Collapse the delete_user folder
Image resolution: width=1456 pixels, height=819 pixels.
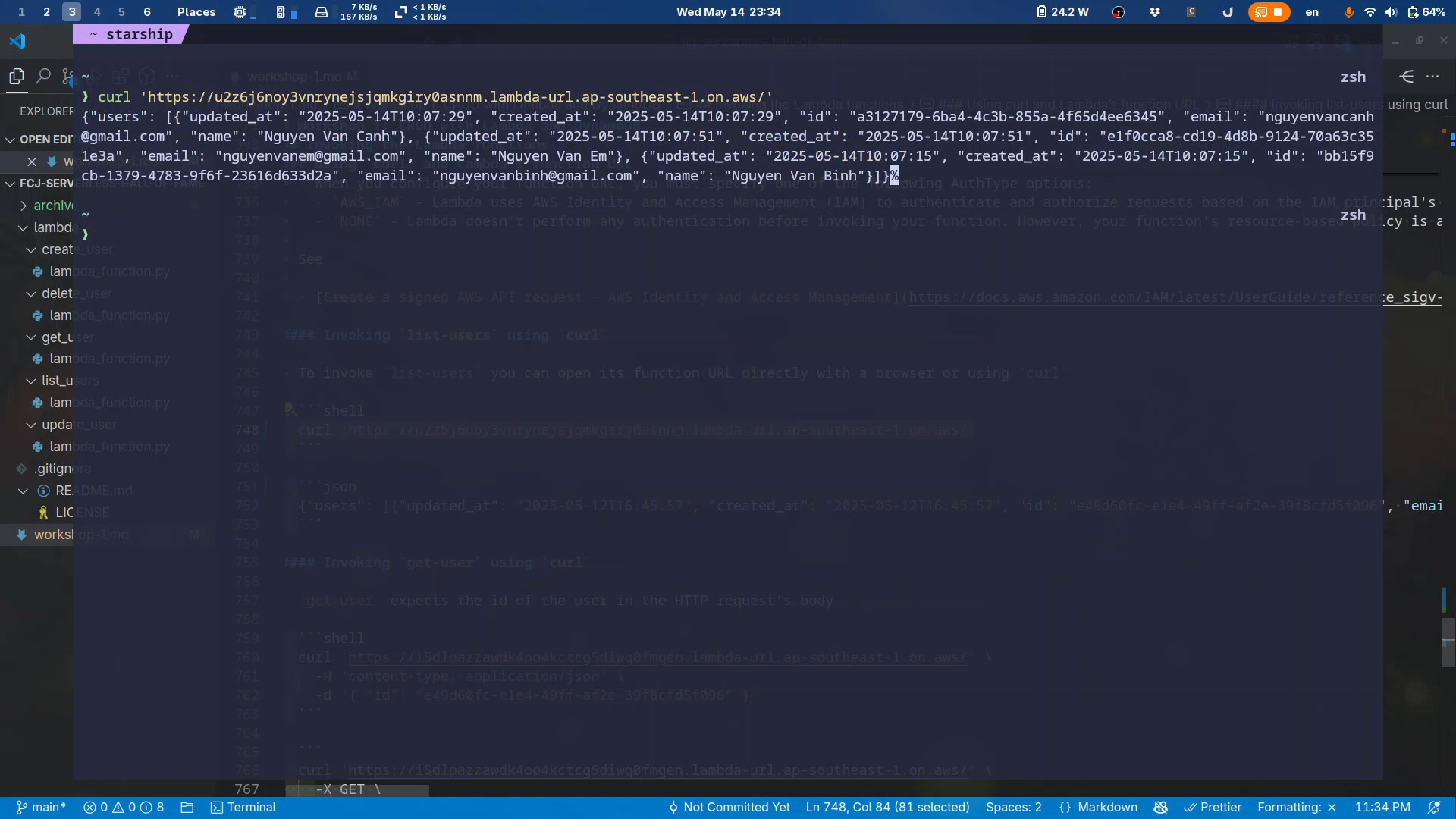coord(31,293)
